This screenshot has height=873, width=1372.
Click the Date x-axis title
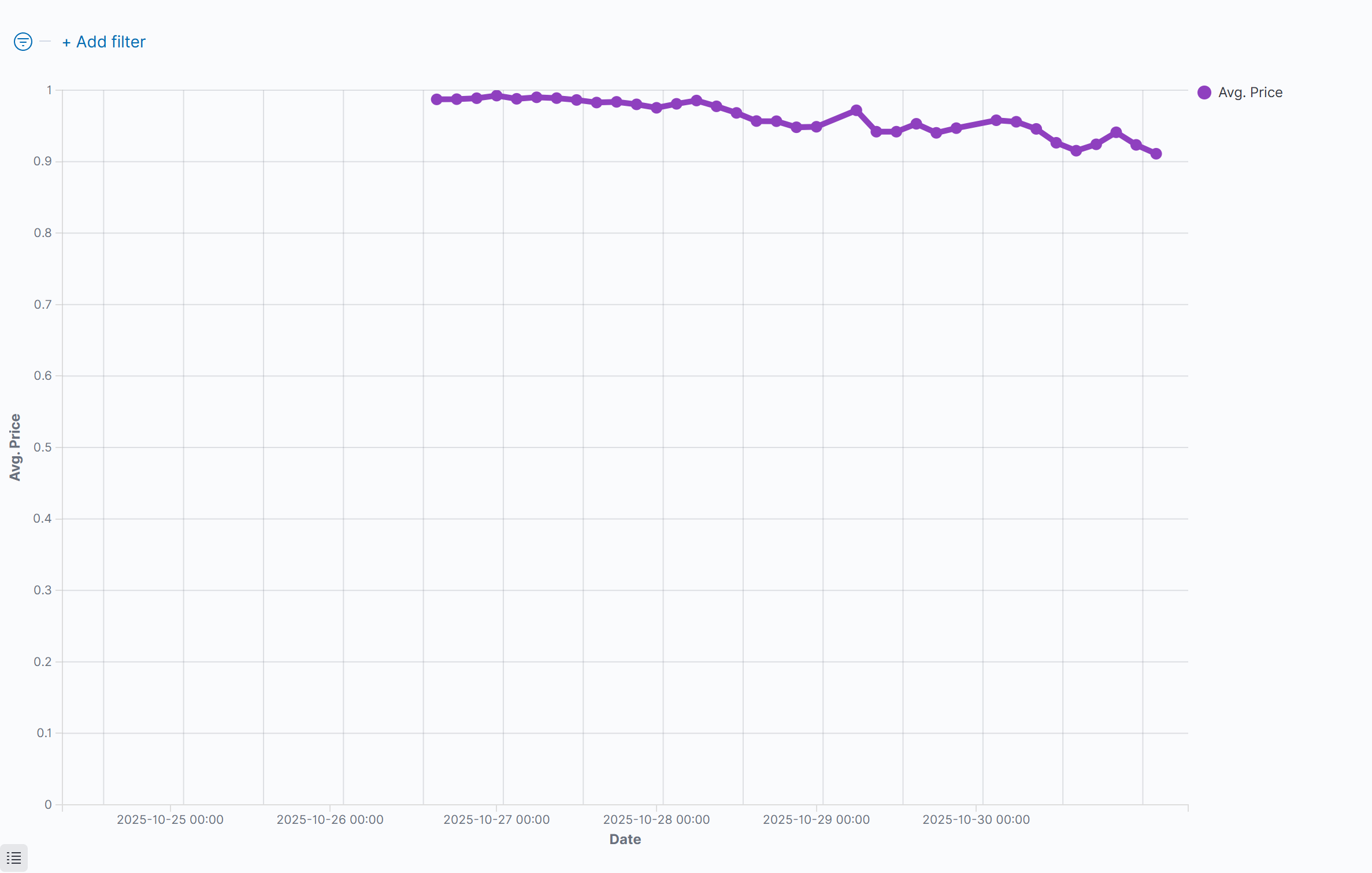click(625, 839)
